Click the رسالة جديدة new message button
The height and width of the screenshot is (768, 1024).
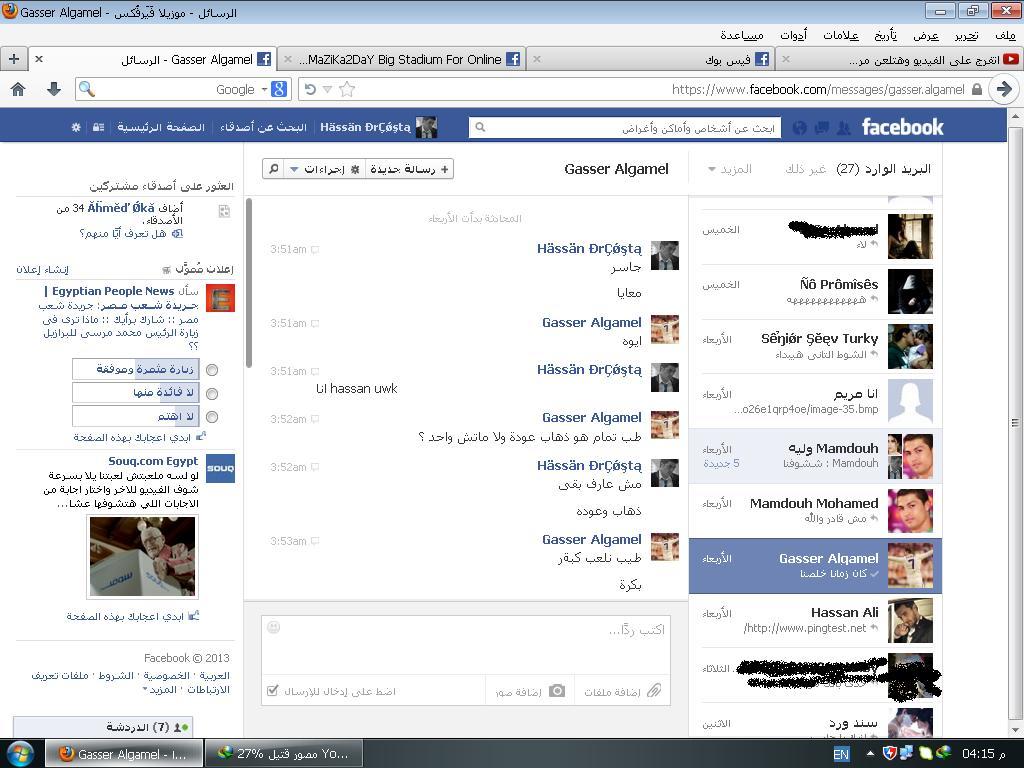pyautogui.click(x=409, y=169)
